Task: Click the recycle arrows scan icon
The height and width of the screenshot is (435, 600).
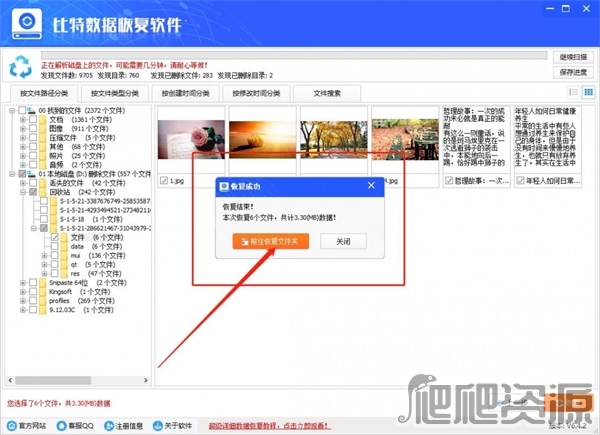Action: [x=21, y=67]
